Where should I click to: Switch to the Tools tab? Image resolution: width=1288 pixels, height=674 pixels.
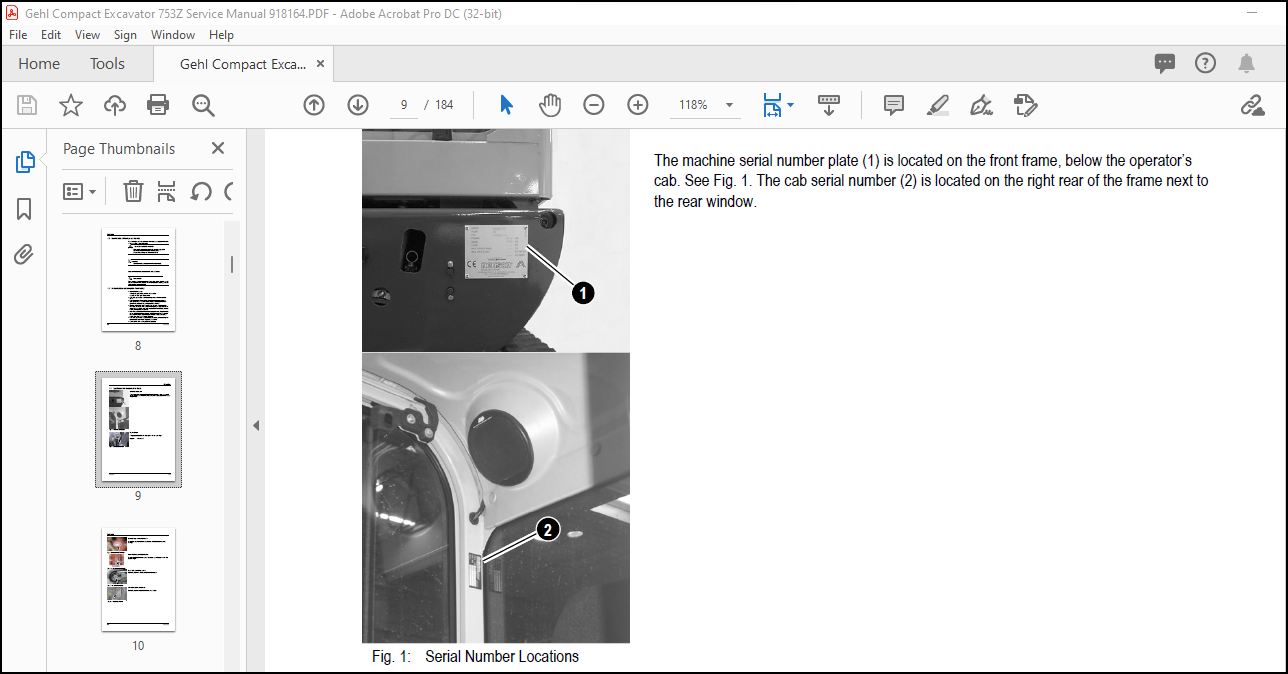pyautogui.click(x=107, y=64)
